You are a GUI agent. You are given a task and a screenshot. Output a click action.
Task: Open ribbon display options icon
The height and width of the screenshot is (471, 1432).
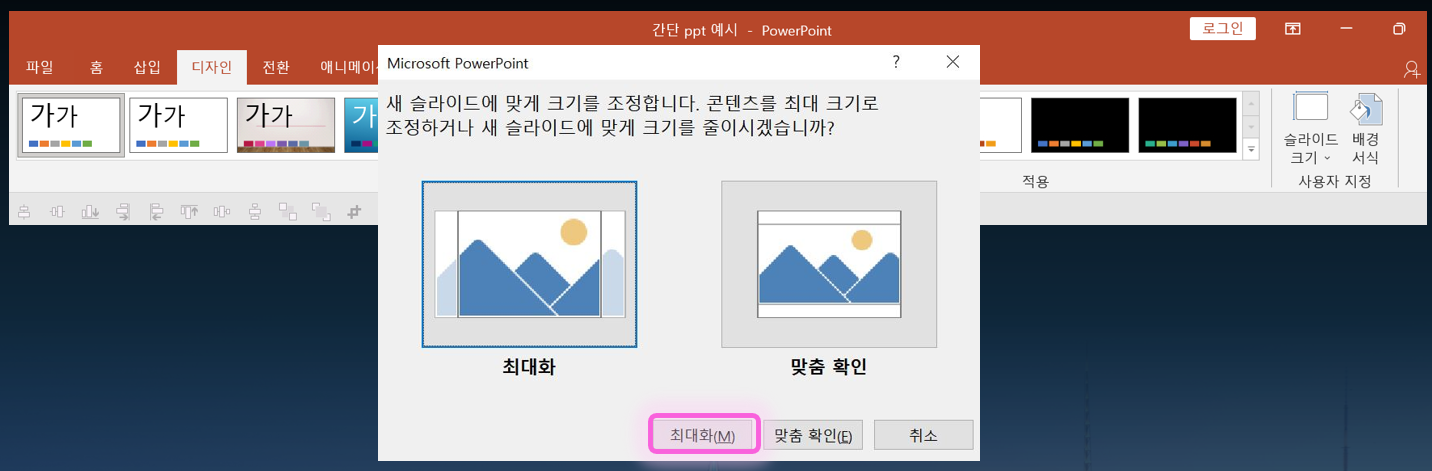[1293, 29]
